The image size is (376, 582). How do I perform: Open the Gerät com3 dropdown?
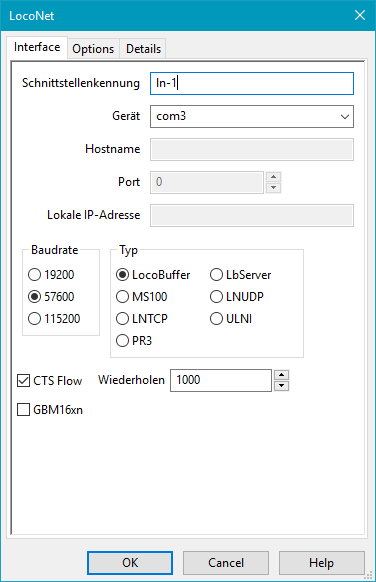(x=252, y=117)
